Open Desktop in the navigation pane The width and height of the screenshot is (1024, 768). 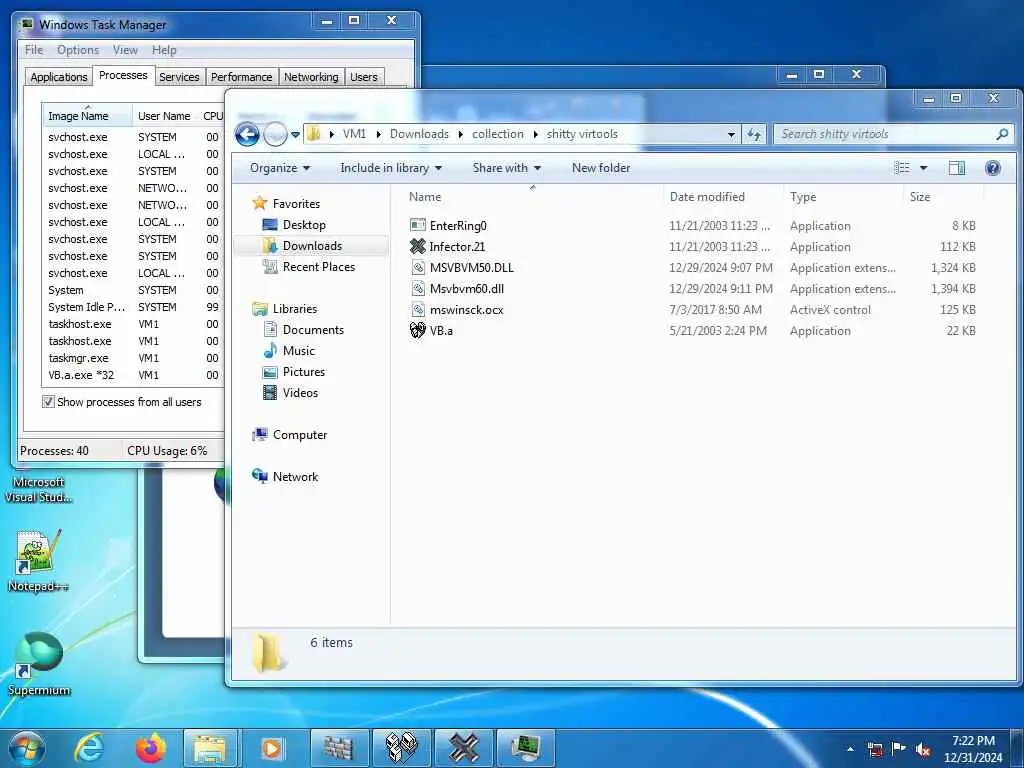(304, 225)
